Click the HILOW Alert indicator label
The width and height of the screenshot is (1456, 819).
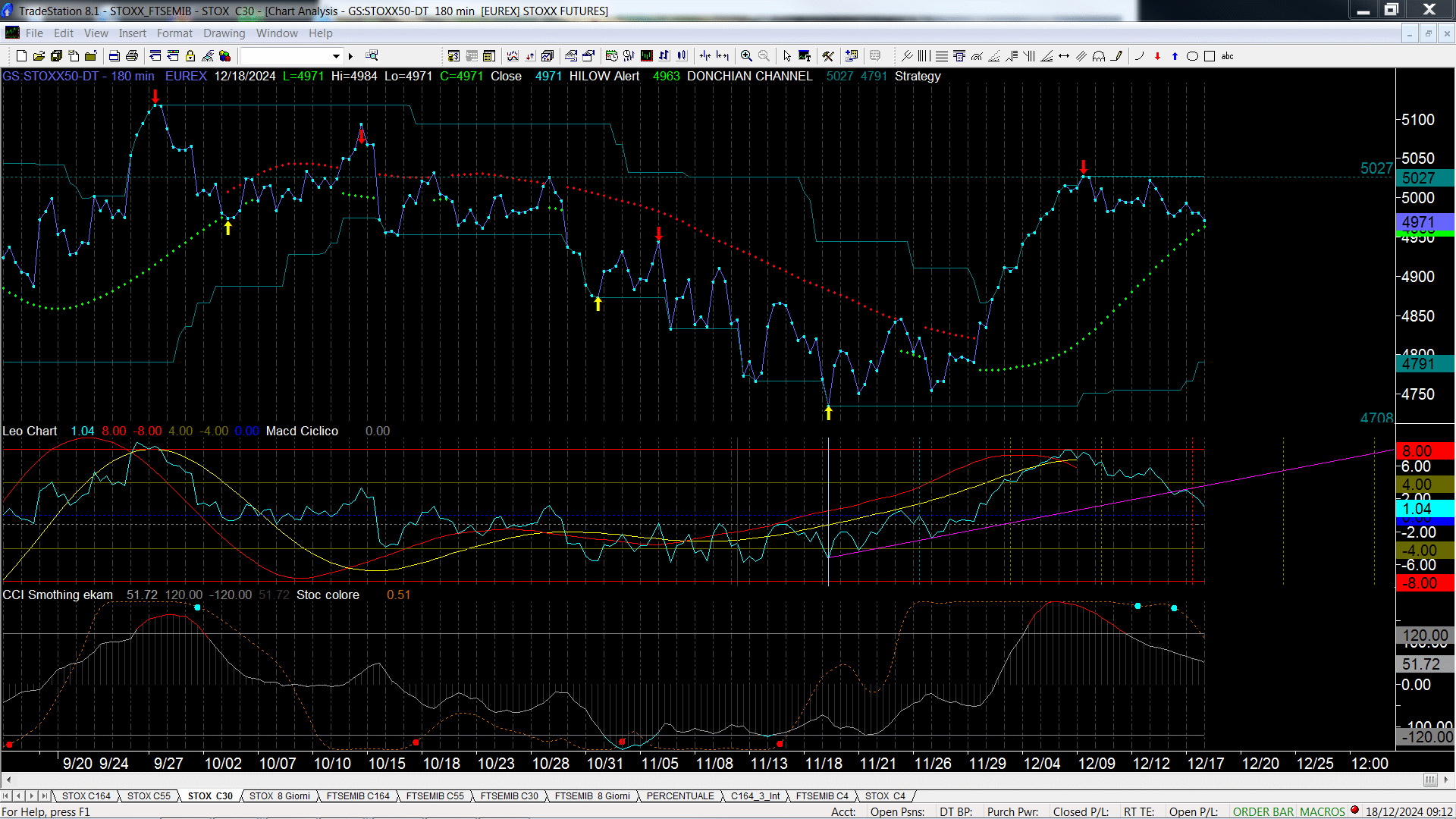point(604,77)
